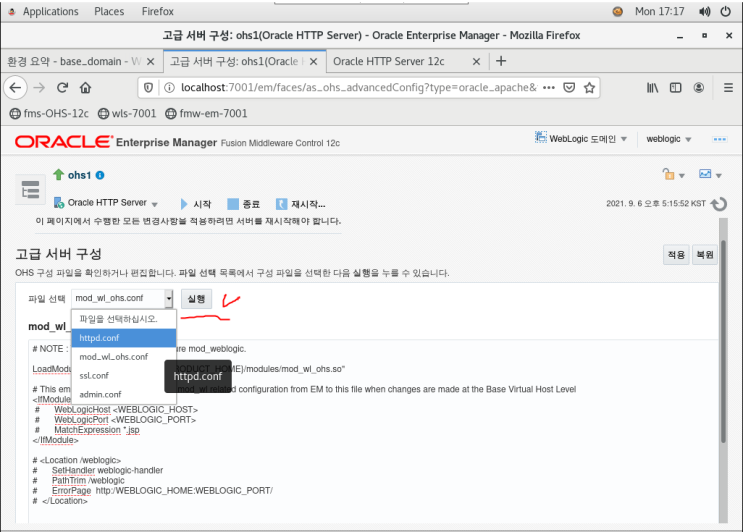This screenshot has height=532, width=743.
Task: Stop the server with 종료
Action: [x=244, y=204]
